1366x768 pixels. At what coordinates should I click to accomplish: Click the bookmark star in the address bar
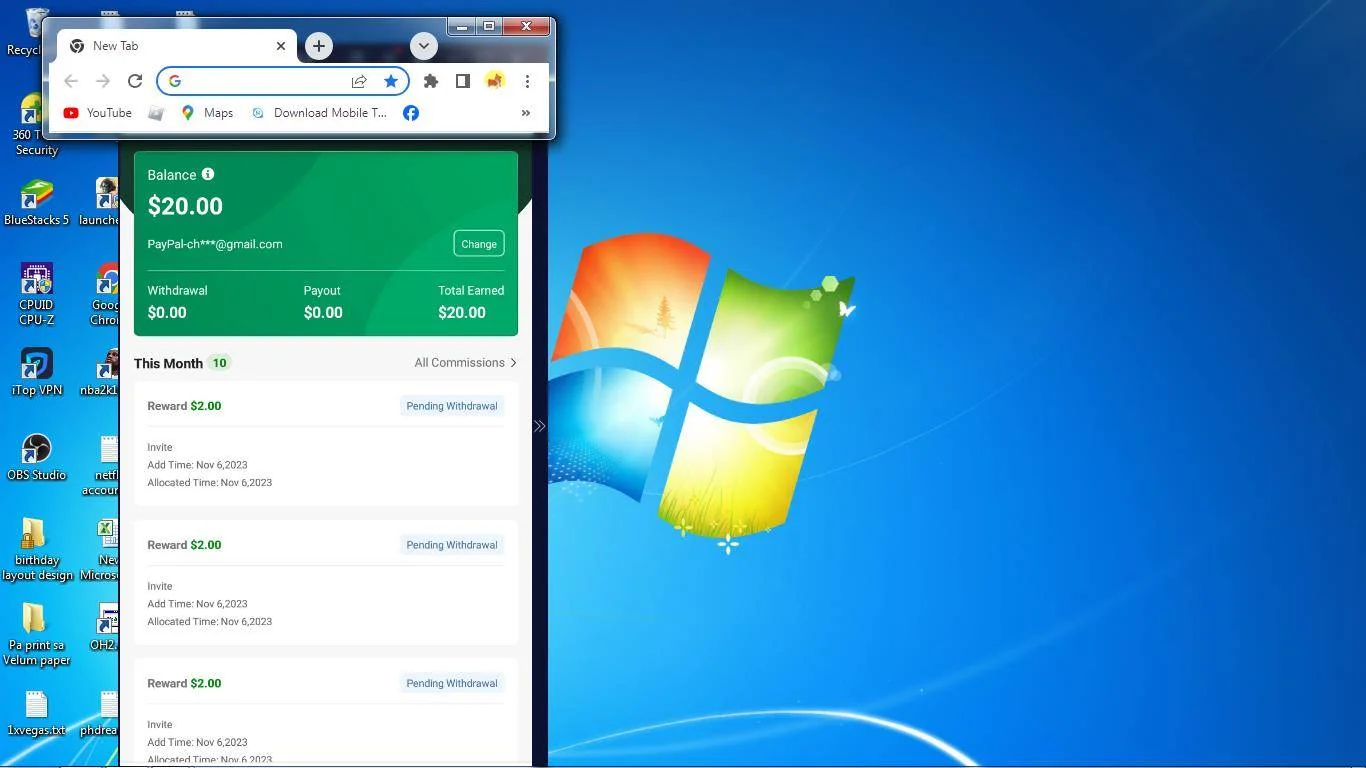pos(391,81)
